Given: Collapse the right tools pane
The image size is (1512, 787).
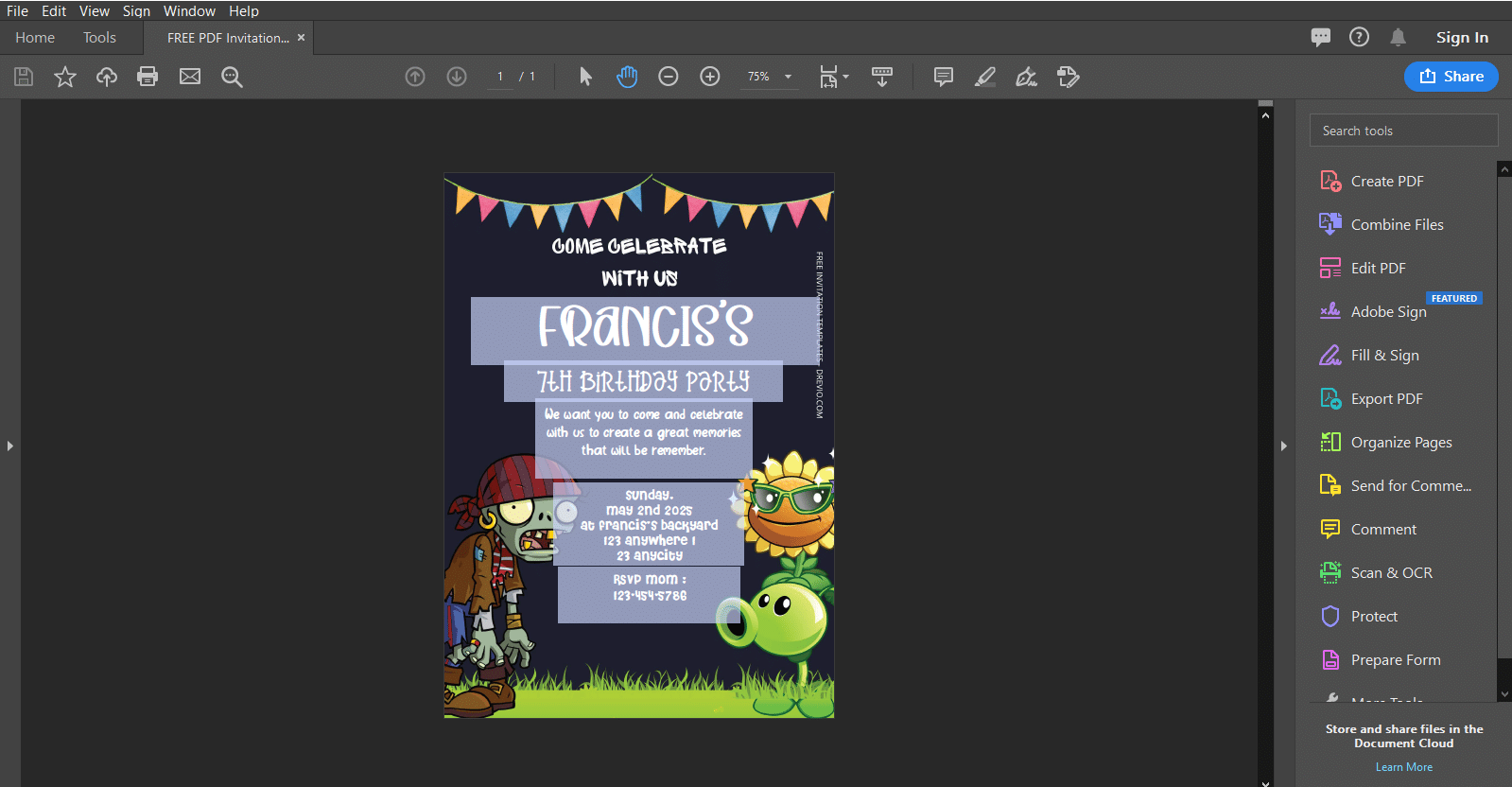Looking at the screenshot, I should pos(1283,446).
